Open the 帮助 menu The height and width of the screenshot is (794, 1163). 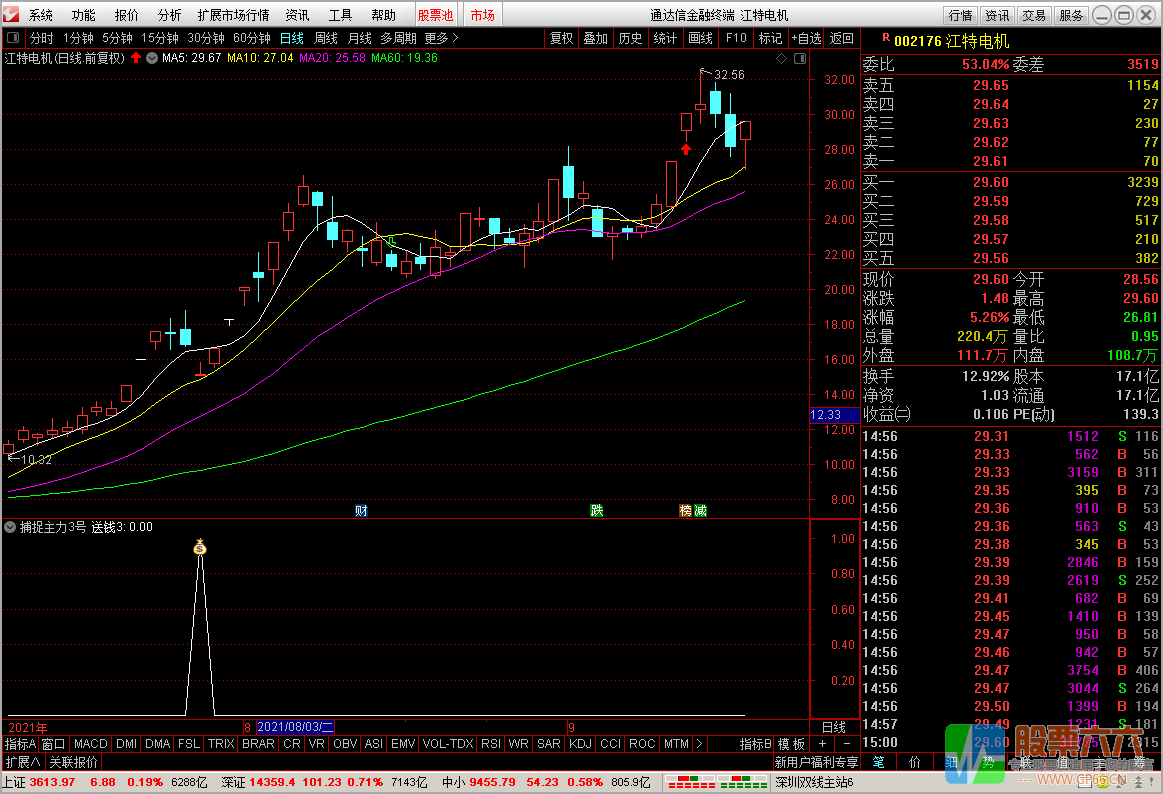click(x=383, y=15)
